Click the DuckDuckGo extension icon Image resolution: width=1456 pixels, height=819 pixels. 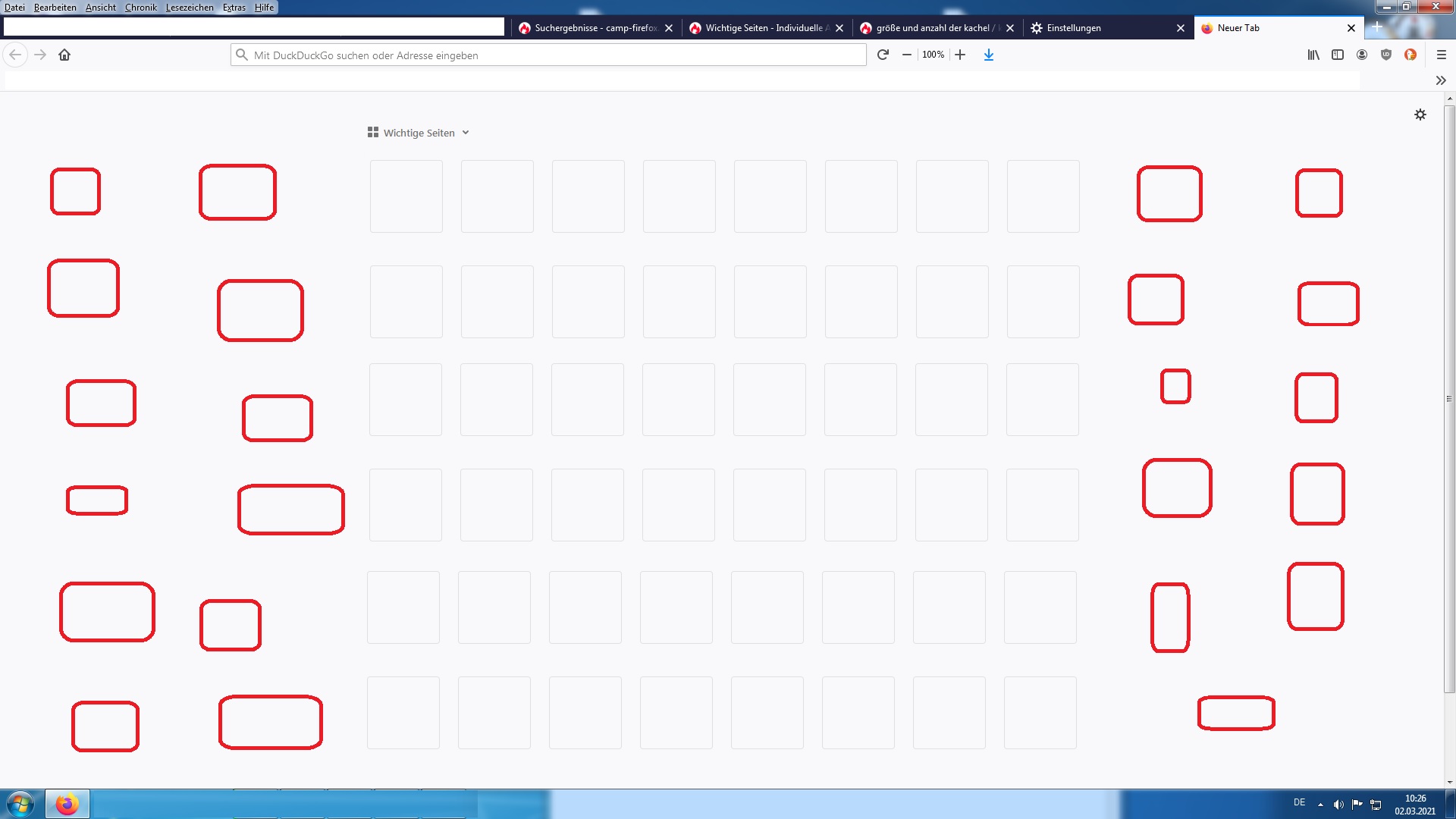coord(1410,55)
